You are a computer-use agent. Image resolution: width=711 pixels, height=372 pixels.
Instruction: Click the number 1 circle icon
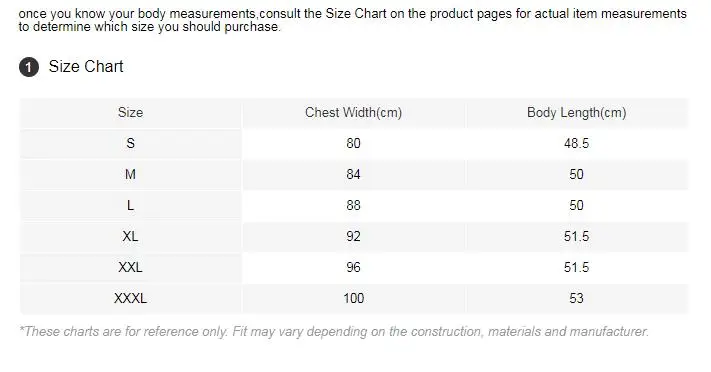pyautogui.click(x=29, y=67)
